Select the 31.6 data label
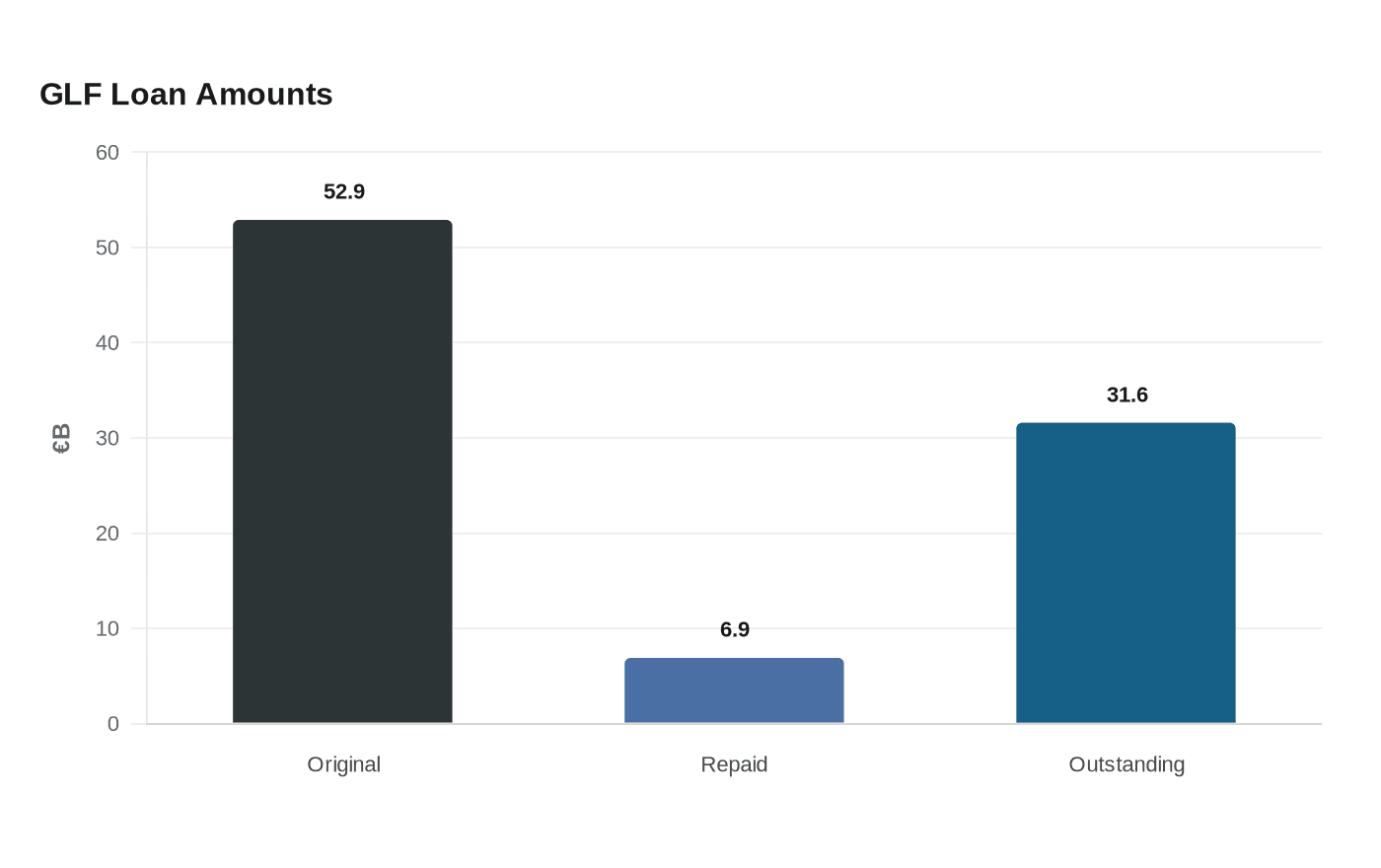 tap(1127, 396)
